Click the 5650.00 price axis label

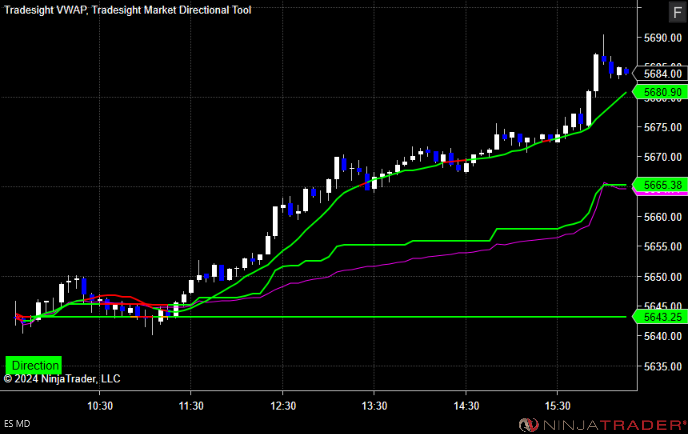[x=663, y=277]
